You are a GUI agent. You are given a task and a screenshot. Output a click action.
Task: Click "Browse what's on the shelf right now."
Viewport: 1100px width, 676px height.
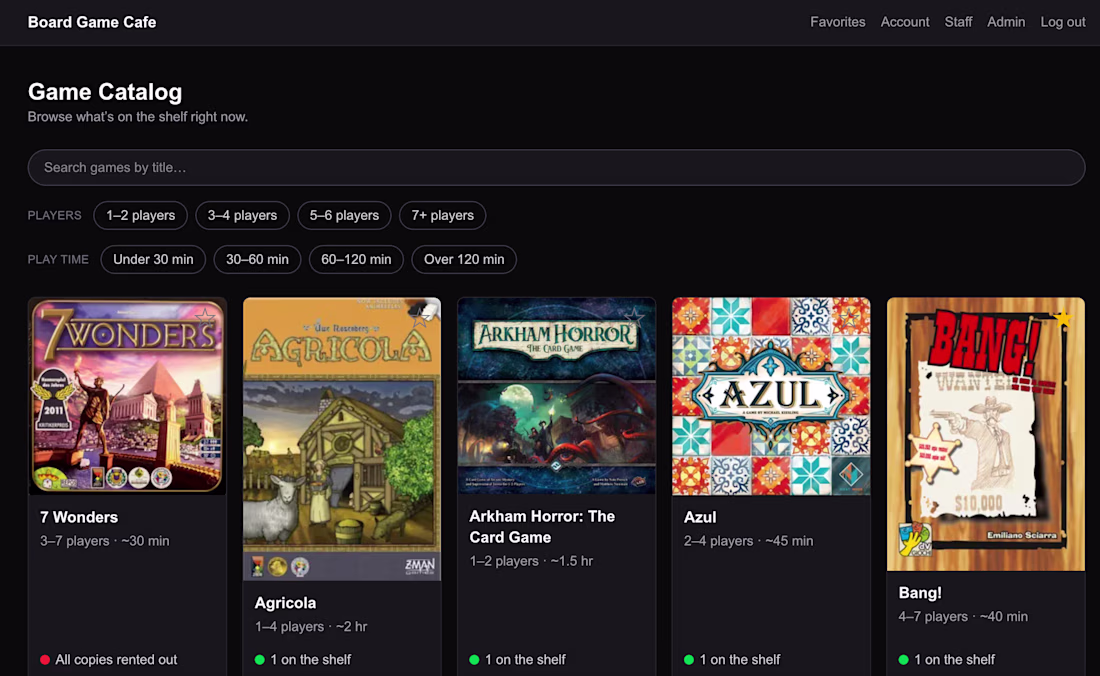point(138,117)
